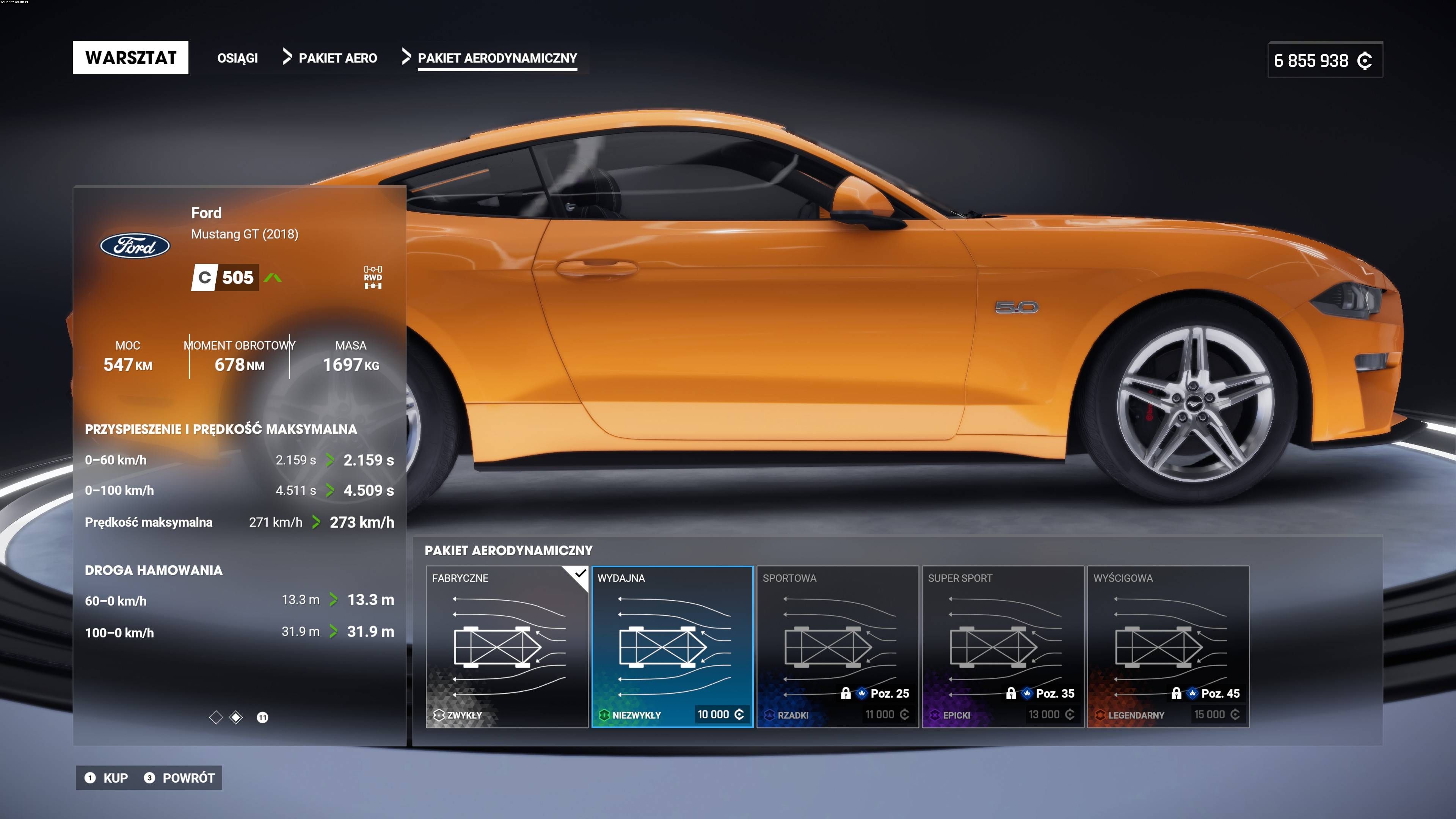Go to PAKIET AERO breadcrumb

coord(337,58)
